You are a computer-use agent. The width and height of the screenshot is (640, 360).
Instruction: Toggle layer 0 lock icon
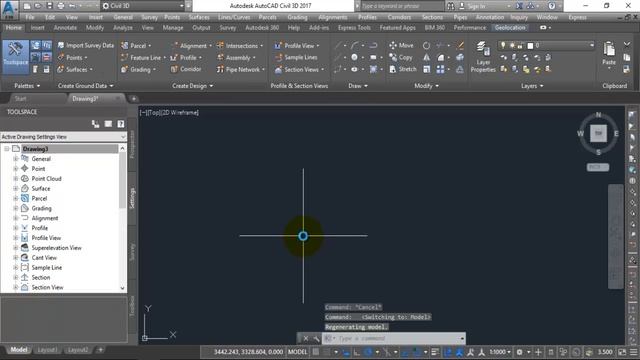point(520,45)
